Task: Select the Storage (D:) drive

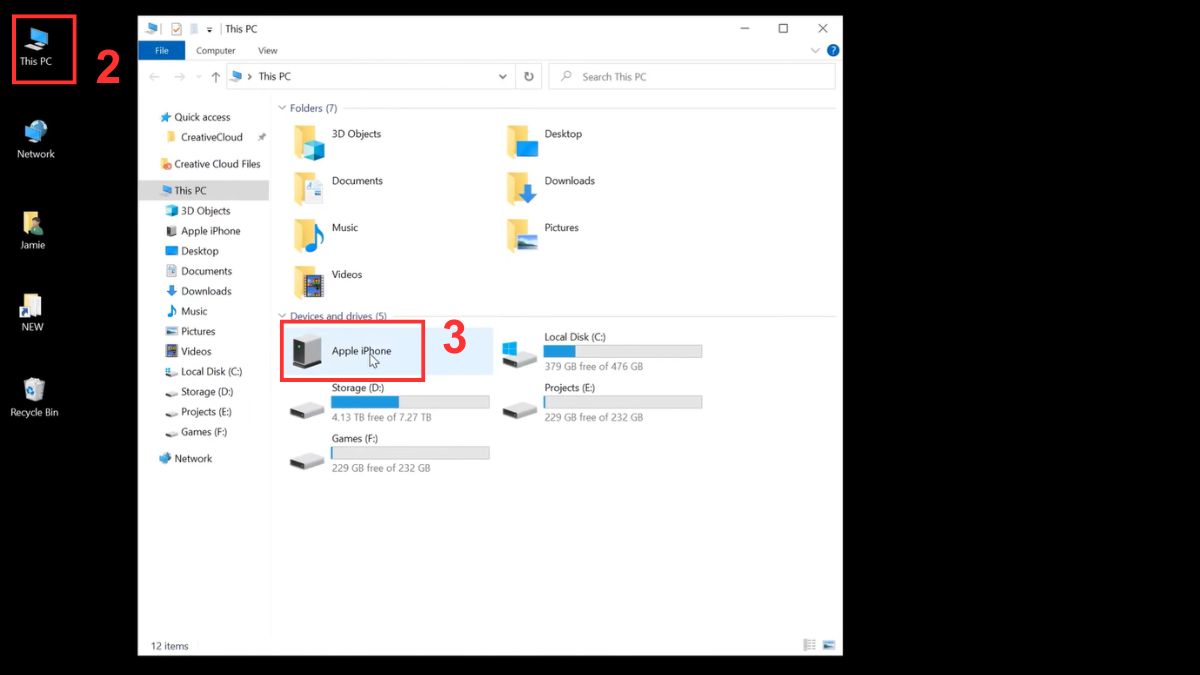Action: point(390,402)
